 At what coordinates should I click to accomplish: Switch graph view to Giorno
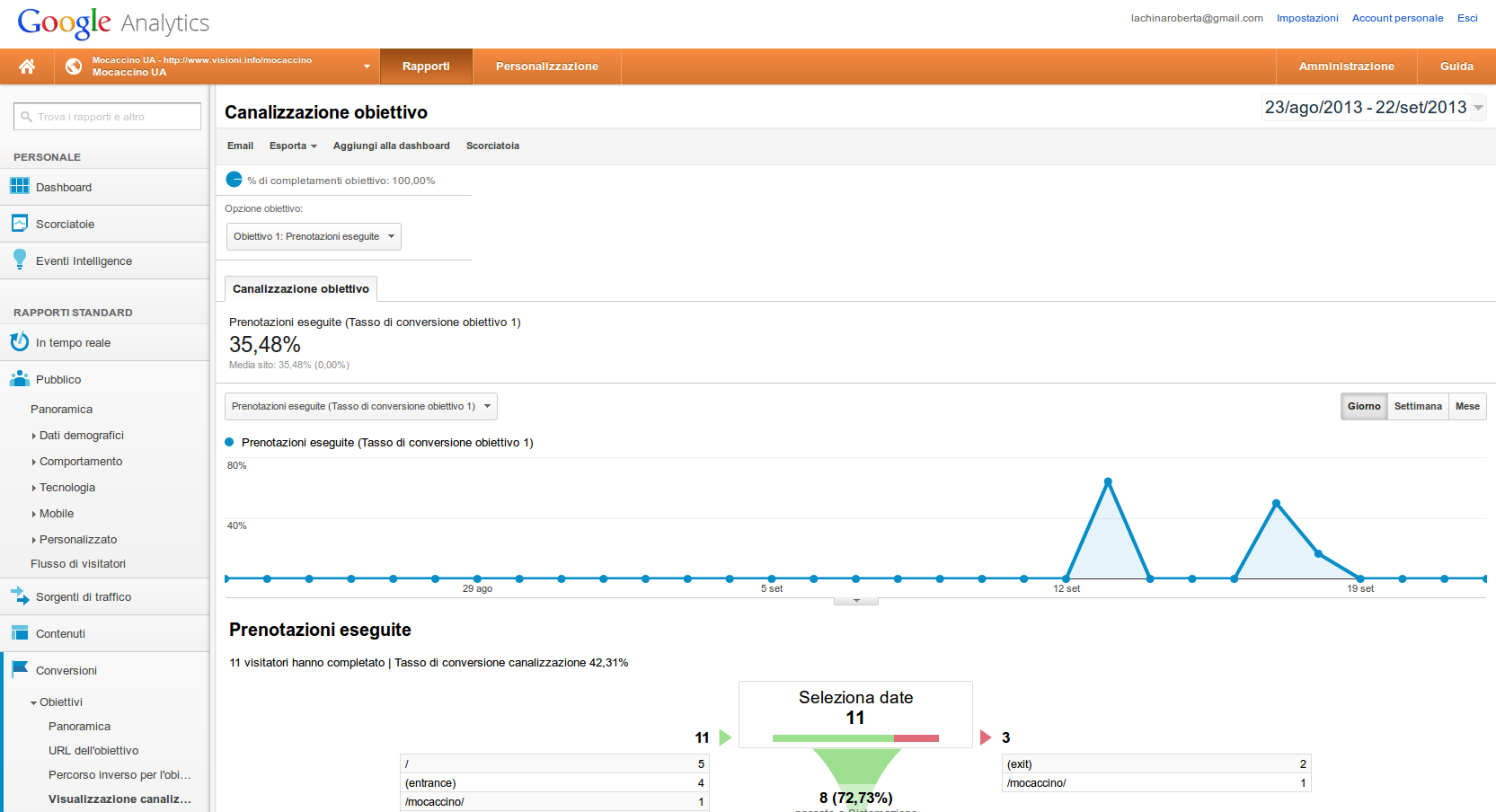coord(1363,406)
